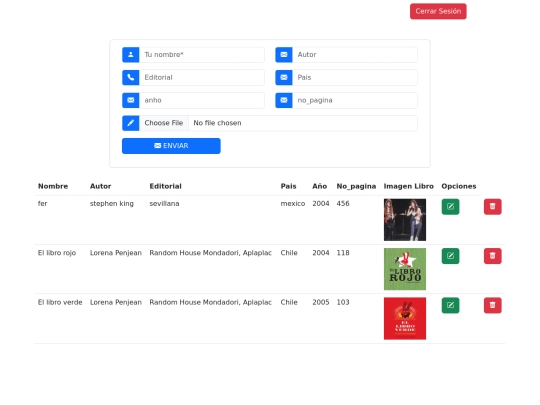Viewport: 540px width, 405px height.
Task: Select the 'stephen king' author cell
Action: (112, 204)
